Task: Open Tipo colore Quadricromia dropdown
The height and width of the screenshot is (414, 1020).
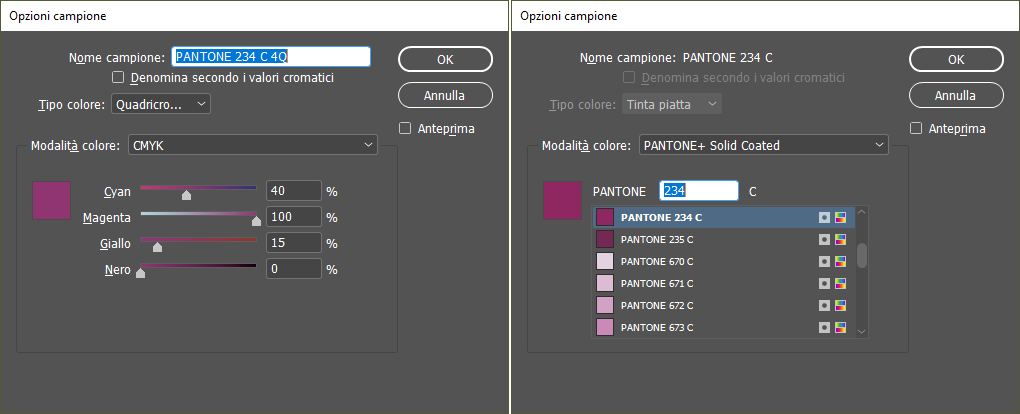Action: click(161, 104)
